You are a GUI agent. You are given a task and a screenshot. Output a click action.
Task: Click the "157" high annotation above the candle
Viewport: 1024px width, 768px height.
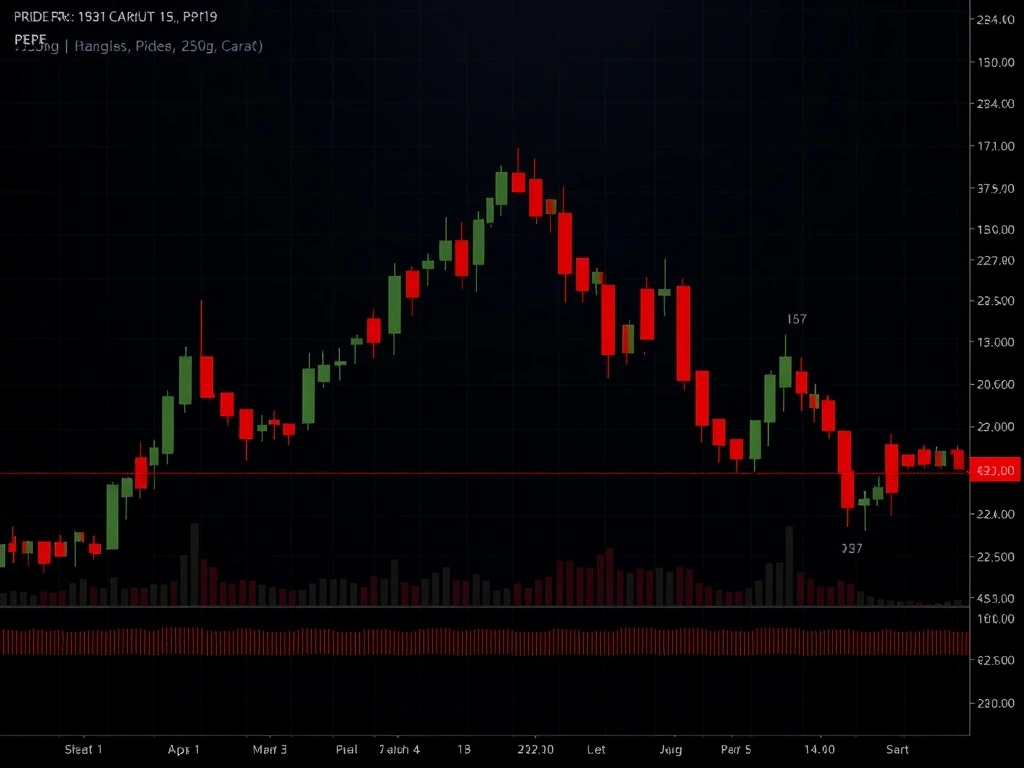(796, 319)
